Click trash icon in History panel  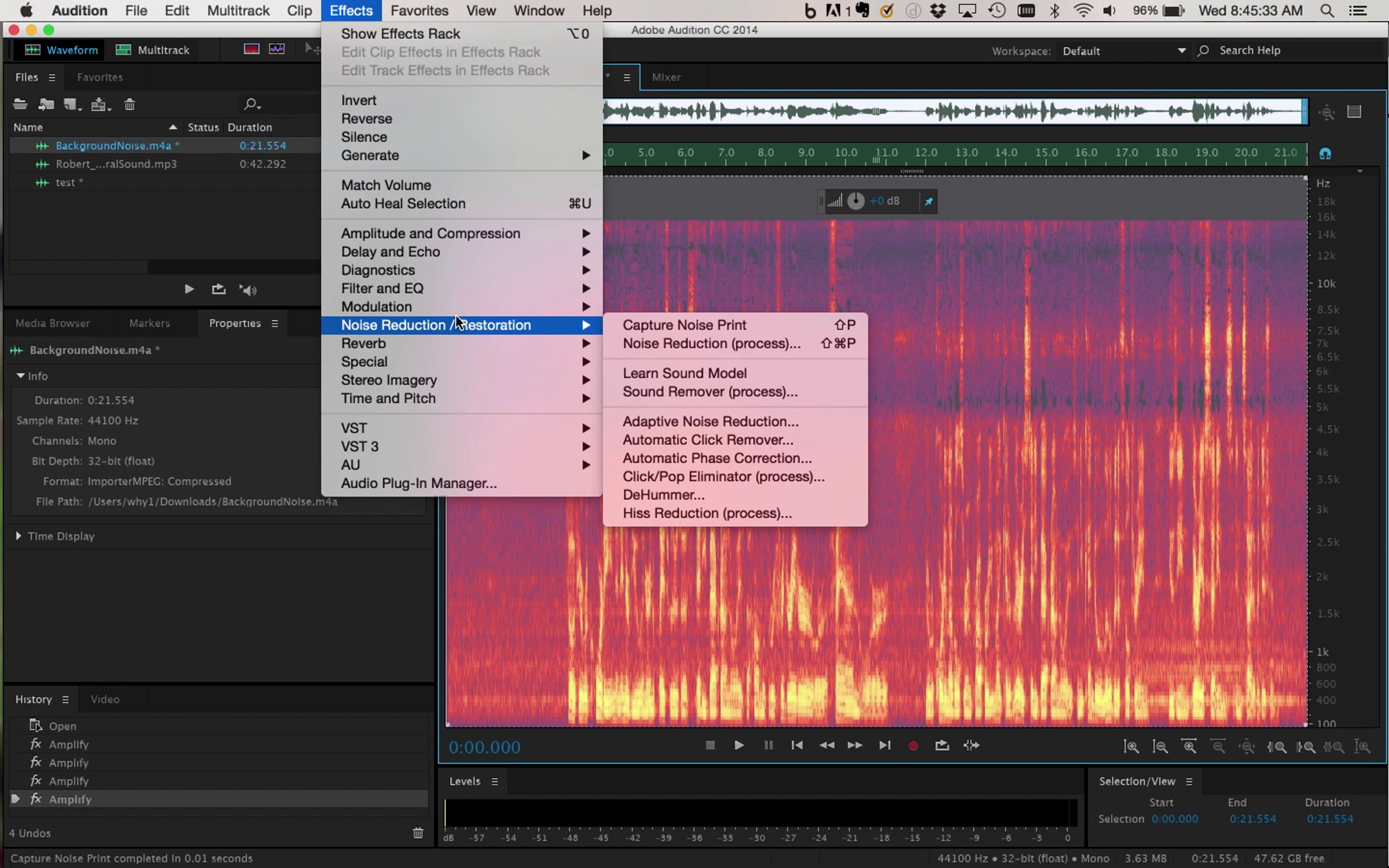coord(418,833)
